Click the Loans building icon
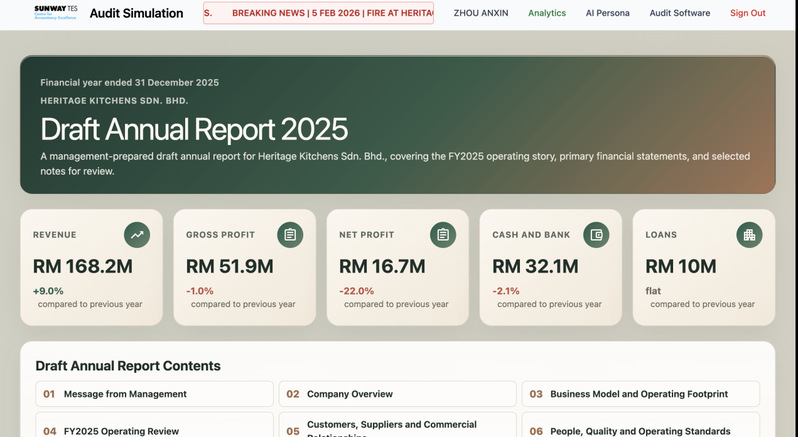Screen dimensions: 798x437 click(x=749, y=235)
